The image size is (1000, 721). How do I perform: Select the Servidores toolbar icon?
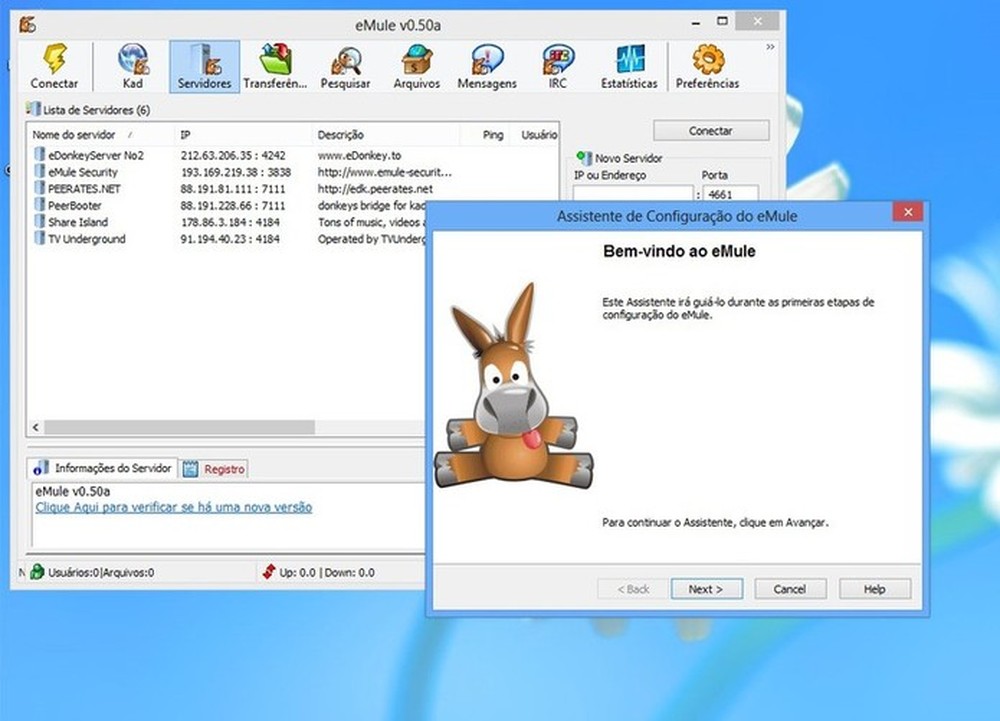point(203,63)
